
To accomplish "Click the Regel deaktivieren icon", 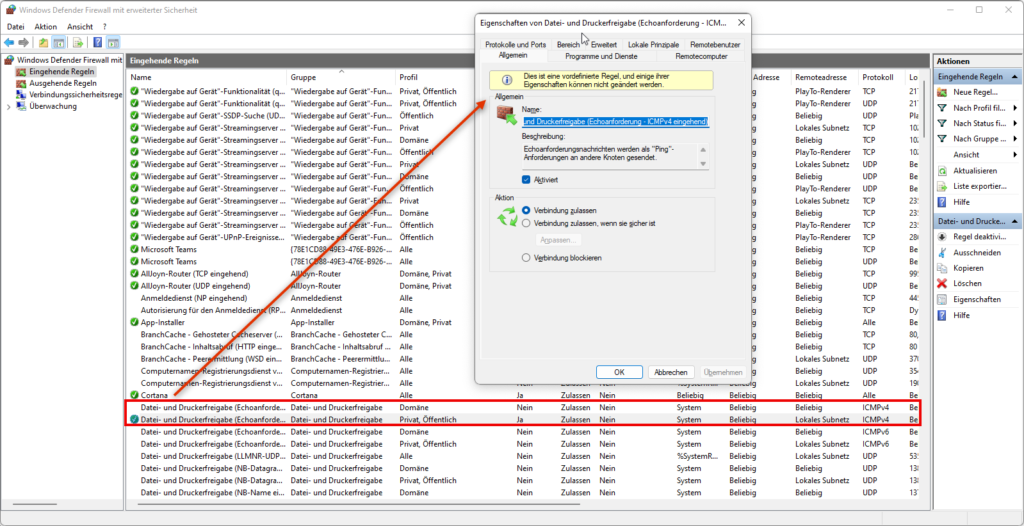I will (942, 237).
